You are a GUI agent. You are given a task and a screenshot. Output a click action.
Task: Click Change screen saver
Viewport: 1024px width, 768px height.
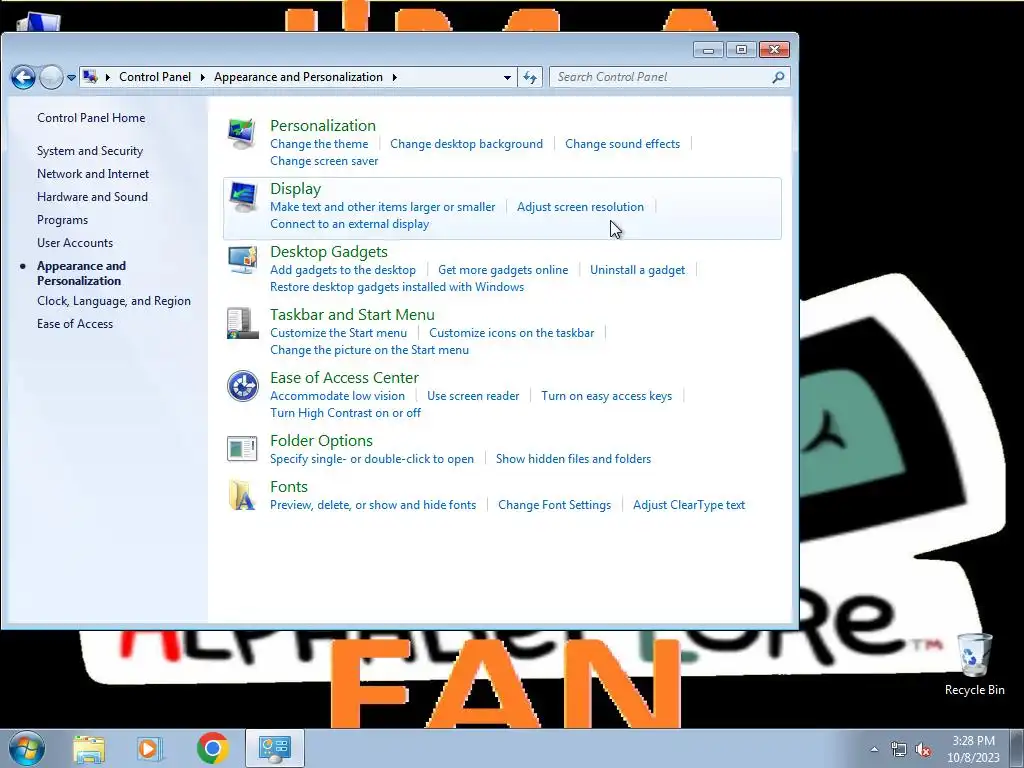point(324,161)
